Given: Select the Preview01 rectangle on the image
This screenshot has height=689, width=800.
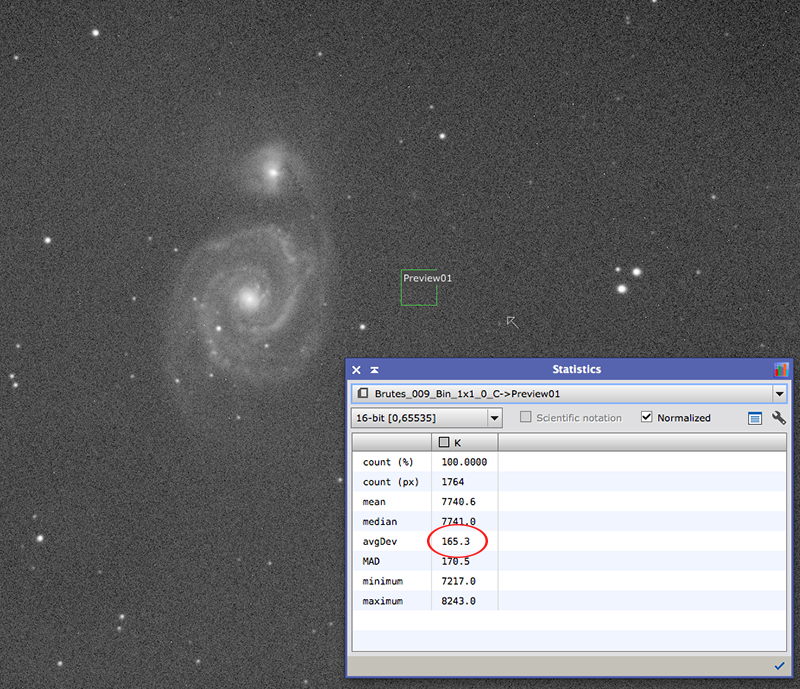Looking at the screenshot, I should 419,287.
